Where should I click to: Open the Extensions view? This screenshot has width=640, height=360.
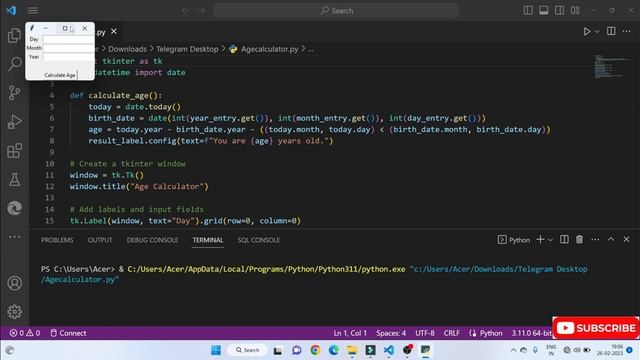(14, 151)
